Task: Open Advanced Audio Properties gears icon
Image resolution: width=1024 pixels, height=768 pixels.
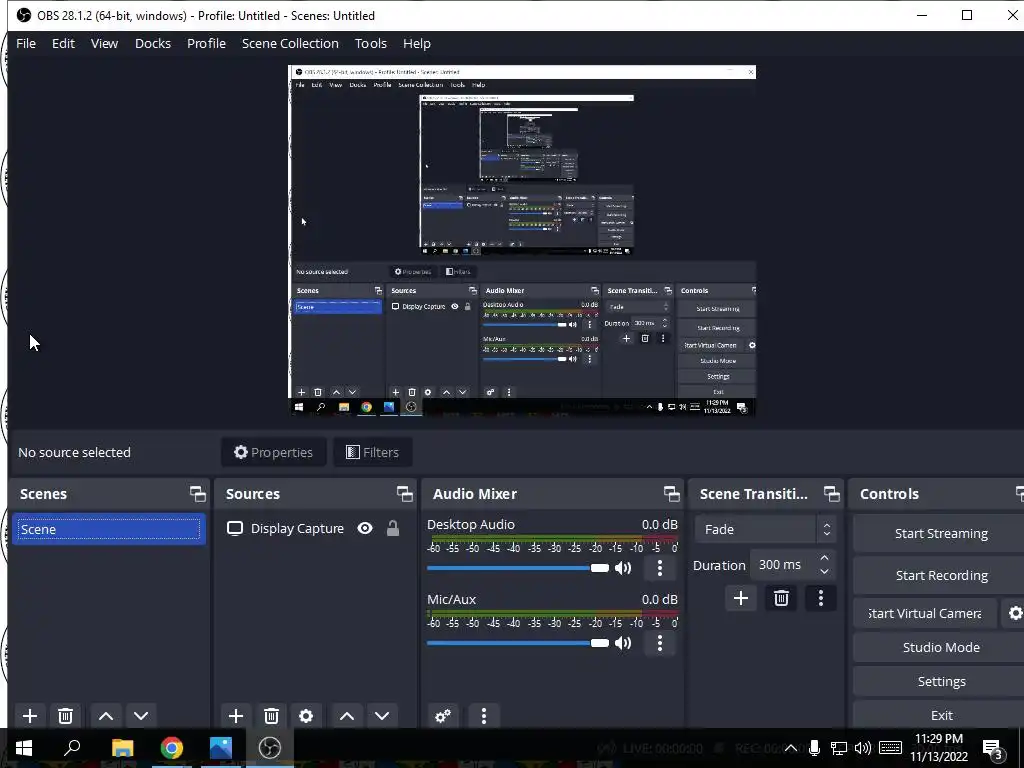Action: pos(443,716)
